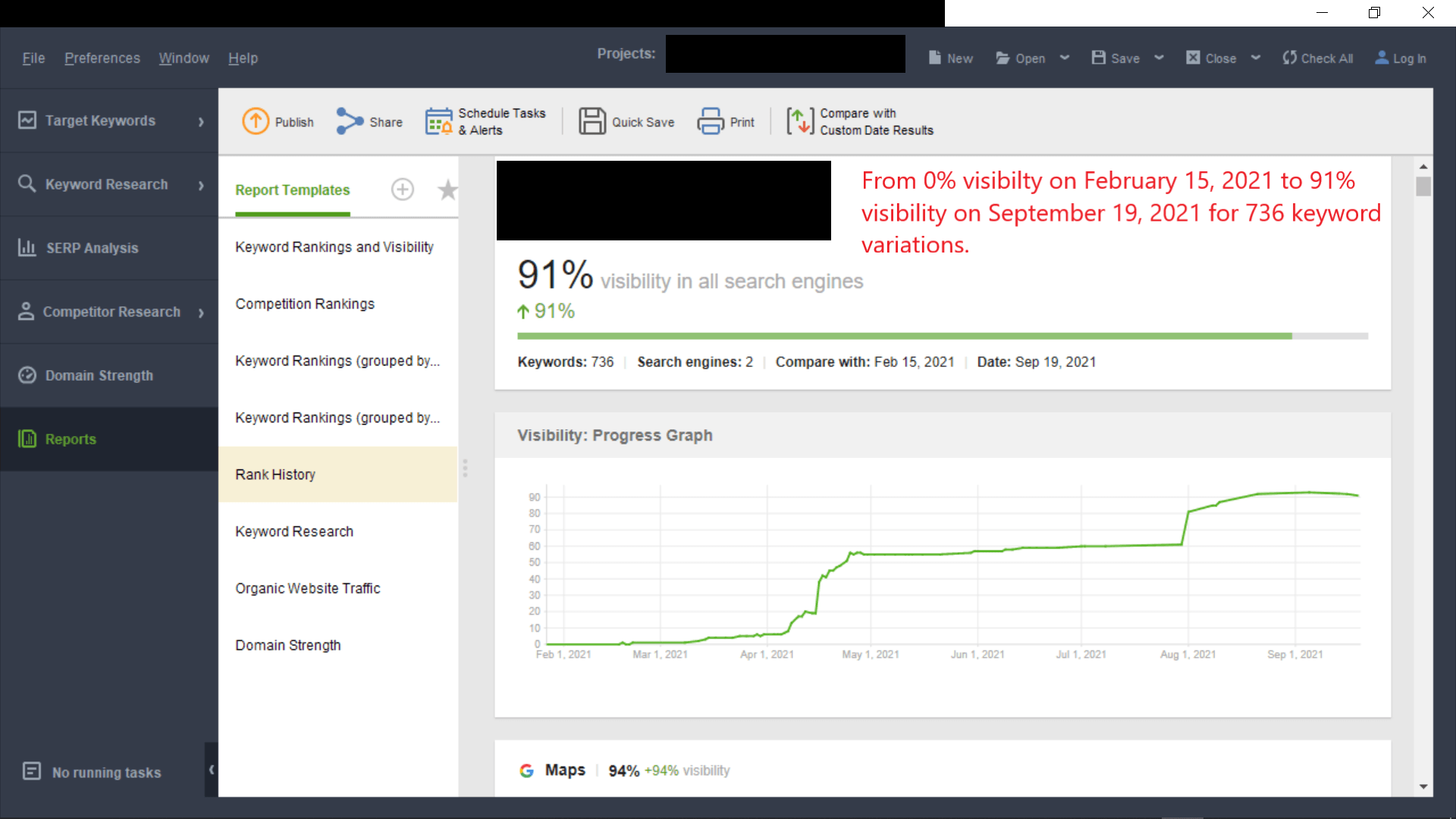Open the Window menu
This screenshot has height=819, width=1456.
(184, 58)
